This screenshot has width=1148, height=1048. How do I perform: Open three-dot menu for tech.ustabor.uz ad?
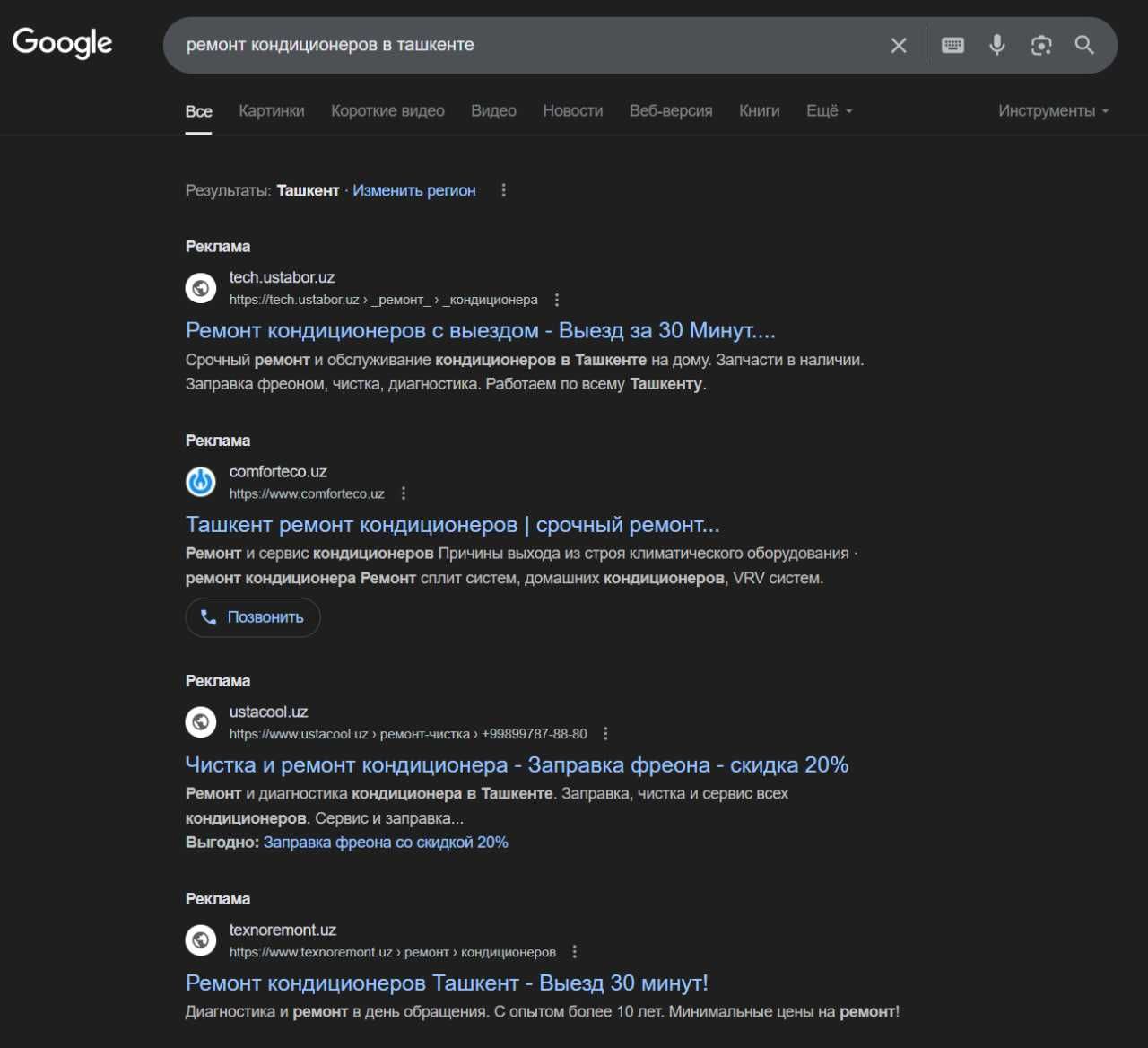tap(557, 300)
